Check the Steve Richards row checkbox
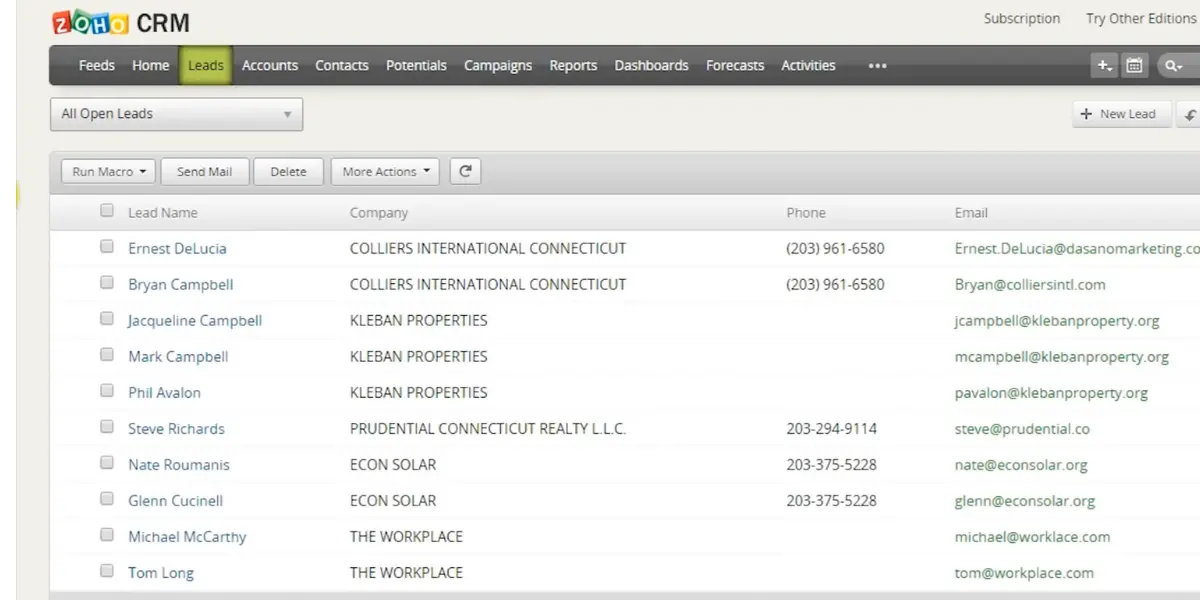 pyautogui.click(x=107, y=427)
